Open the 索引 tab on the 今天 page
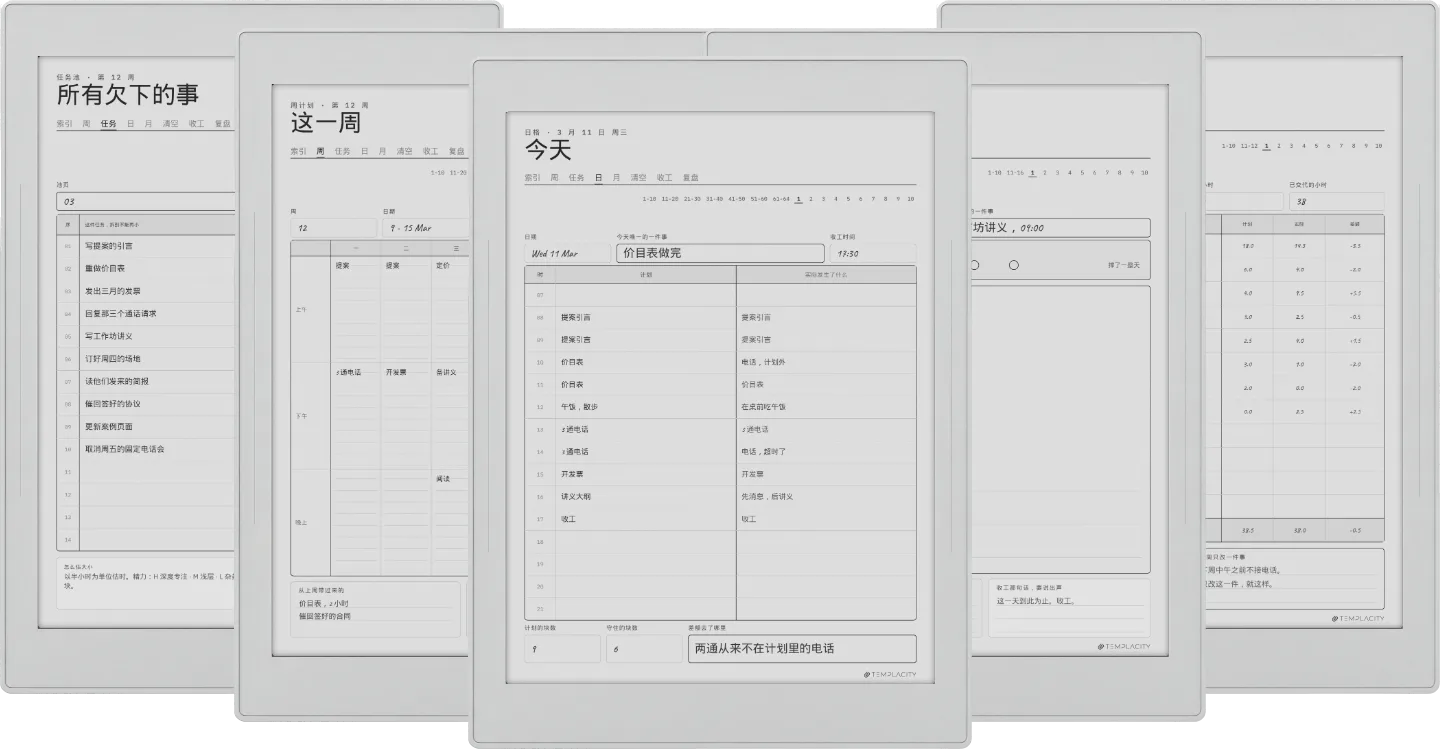 (532, 177)
